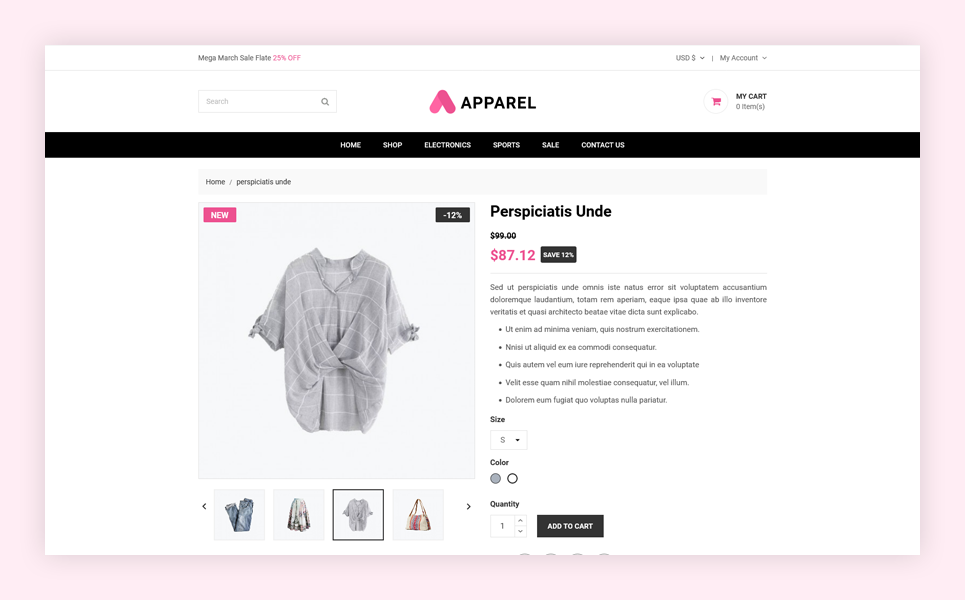This screenshot has width=965, height=600.
Task: Open the Size dropdown
Action: click(x=508, y=440)
